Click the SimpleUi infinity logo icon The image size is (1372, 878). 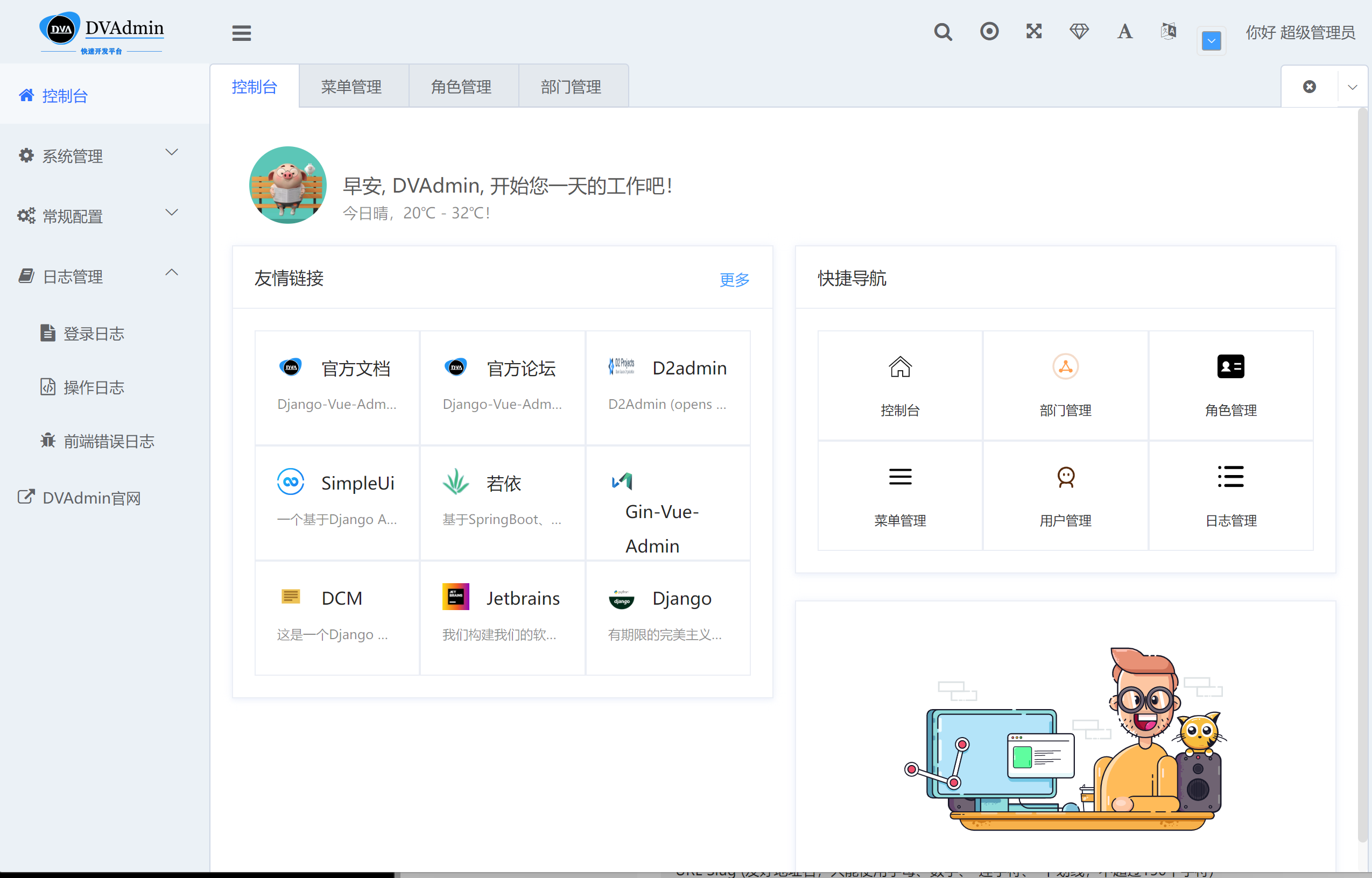pos(290,482)
